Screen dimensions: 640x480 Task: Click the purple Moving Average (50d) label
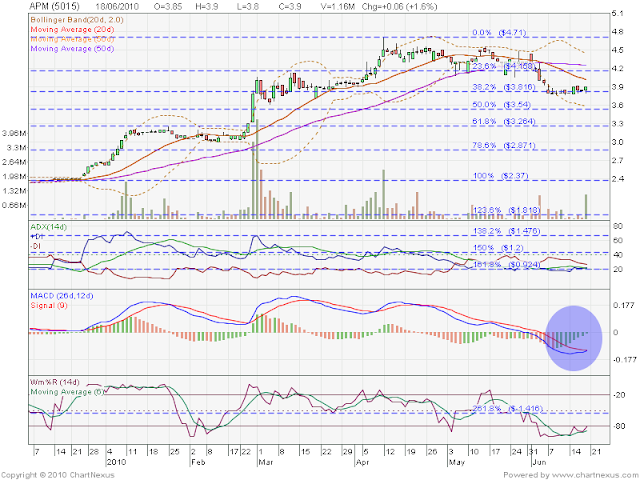click(x=72, y=49)
